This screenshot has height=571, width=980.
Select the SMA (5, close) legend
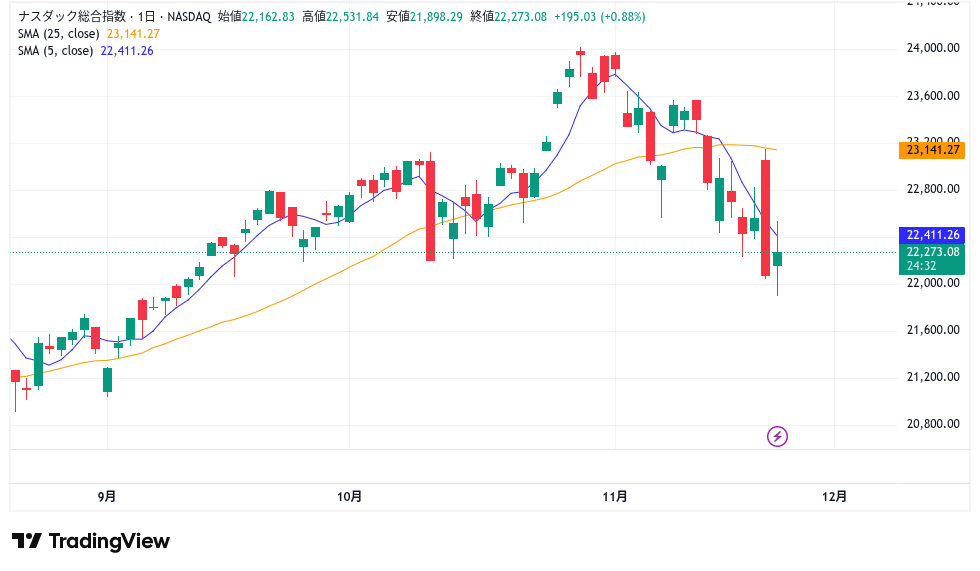[x=56, y=51]
